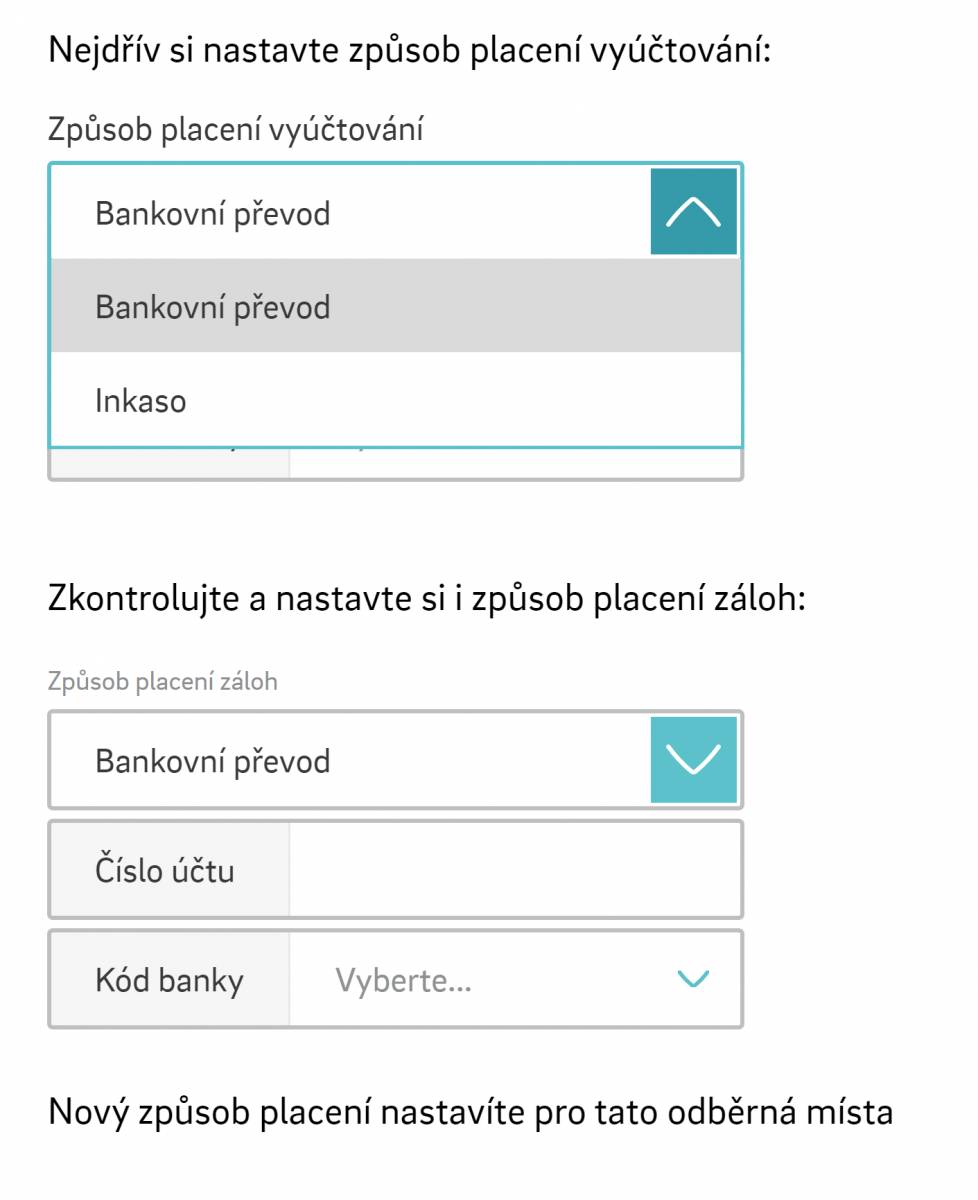Open the Kód banky small chevron arrow
The width and height of the screenshot is (978, 1200).
click(693, 979)
